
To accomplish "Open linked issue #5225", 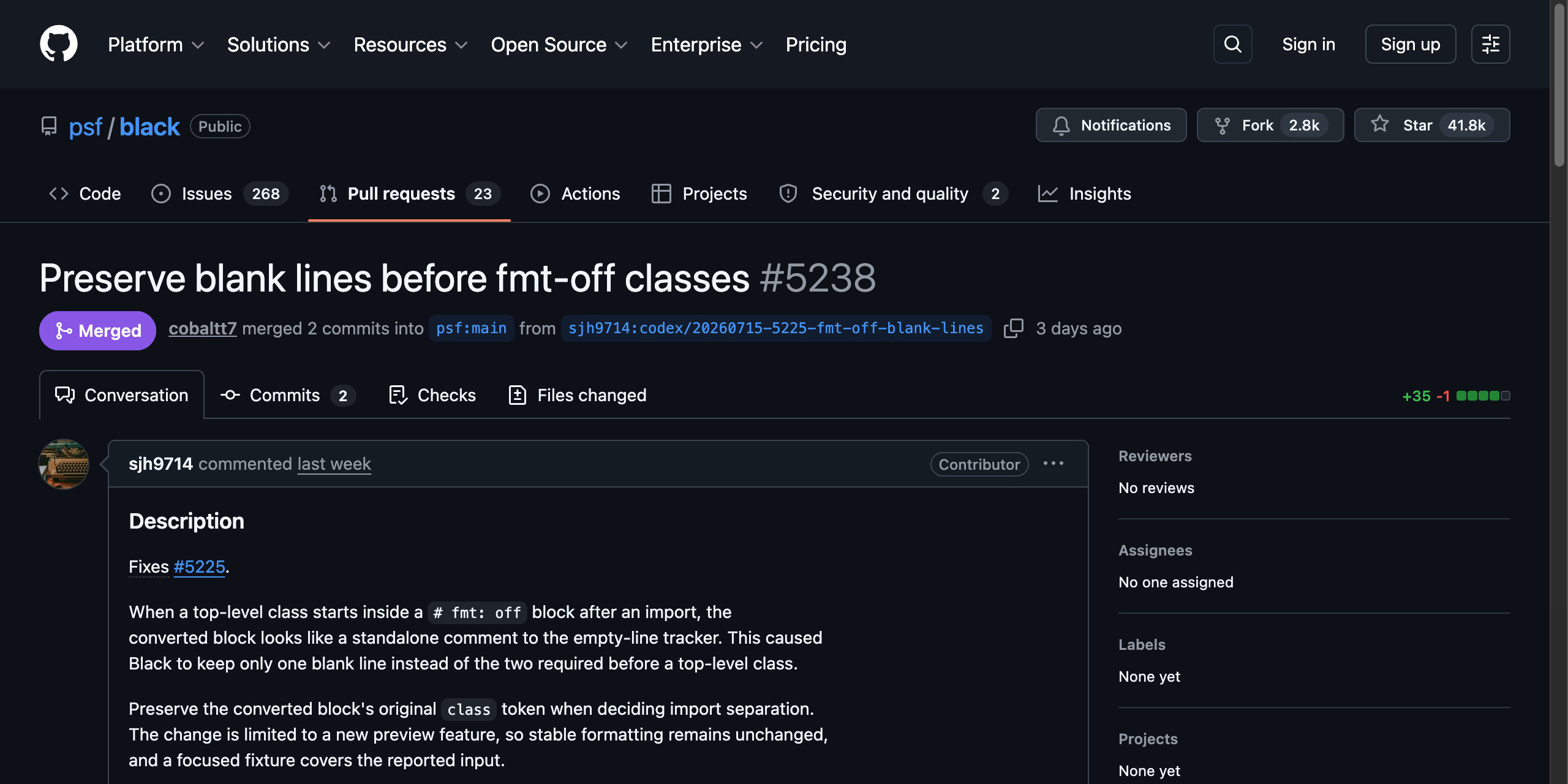I will (200, 567).
